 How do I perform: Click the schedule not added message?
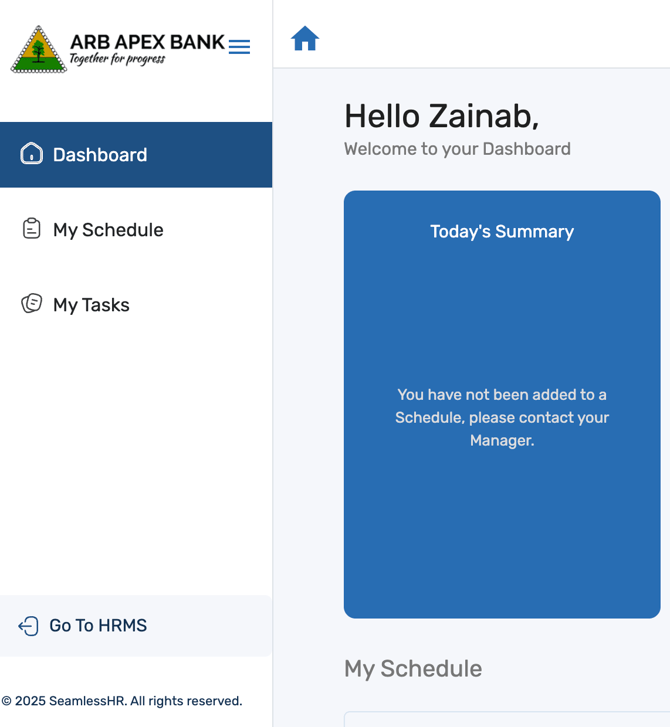pos(502,418)
